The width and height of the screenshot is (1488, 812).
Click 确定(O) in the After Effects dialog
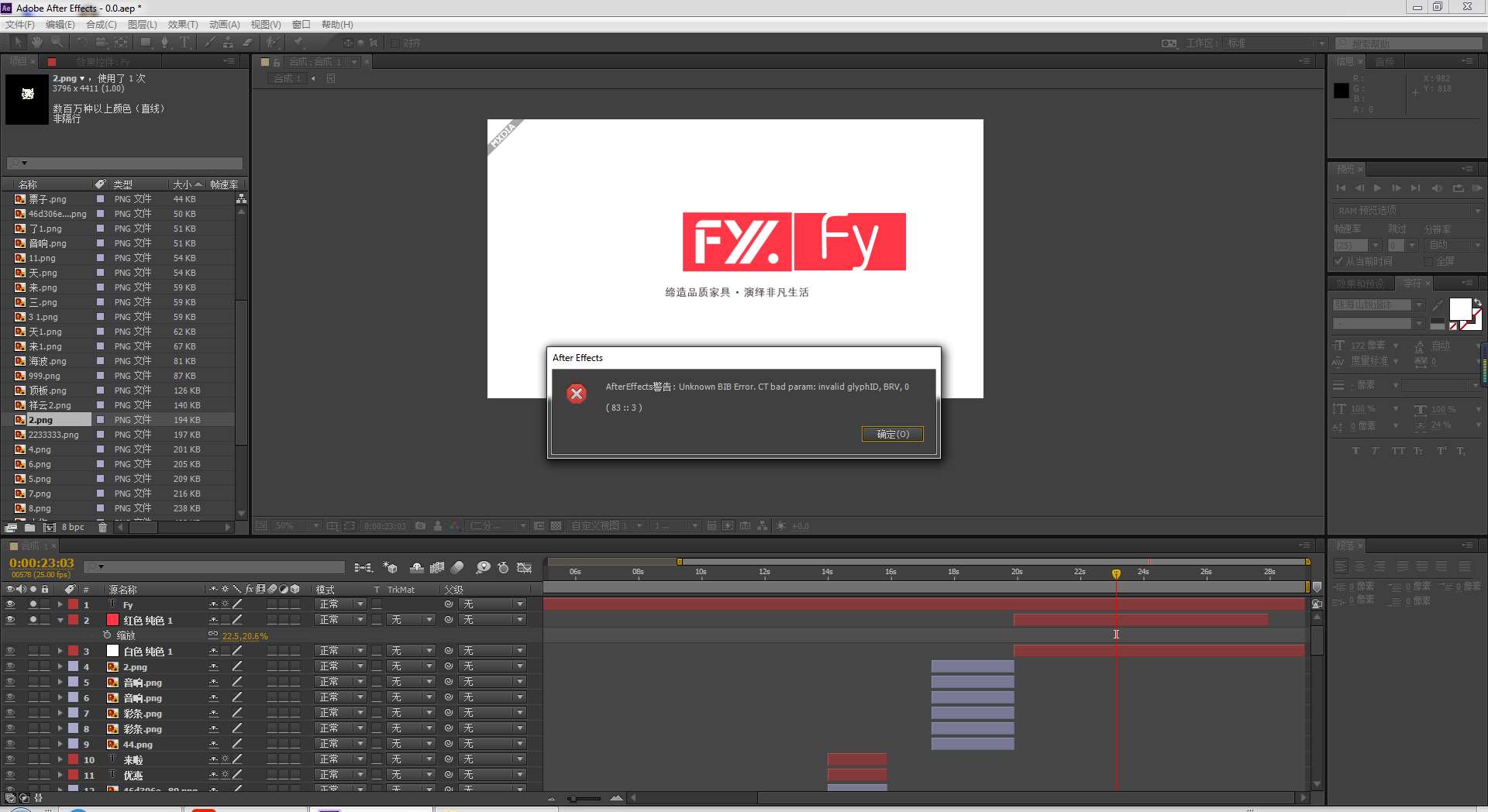pyautogui.click(x=893, y=434)
